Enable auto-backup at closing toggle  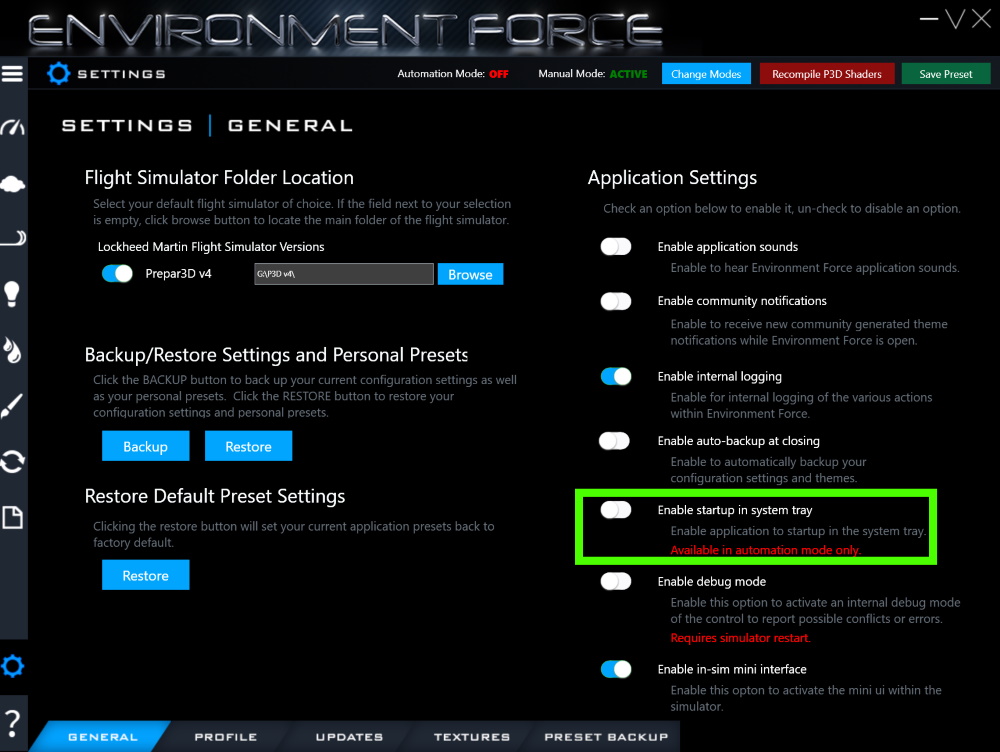[x=615, y=441]
